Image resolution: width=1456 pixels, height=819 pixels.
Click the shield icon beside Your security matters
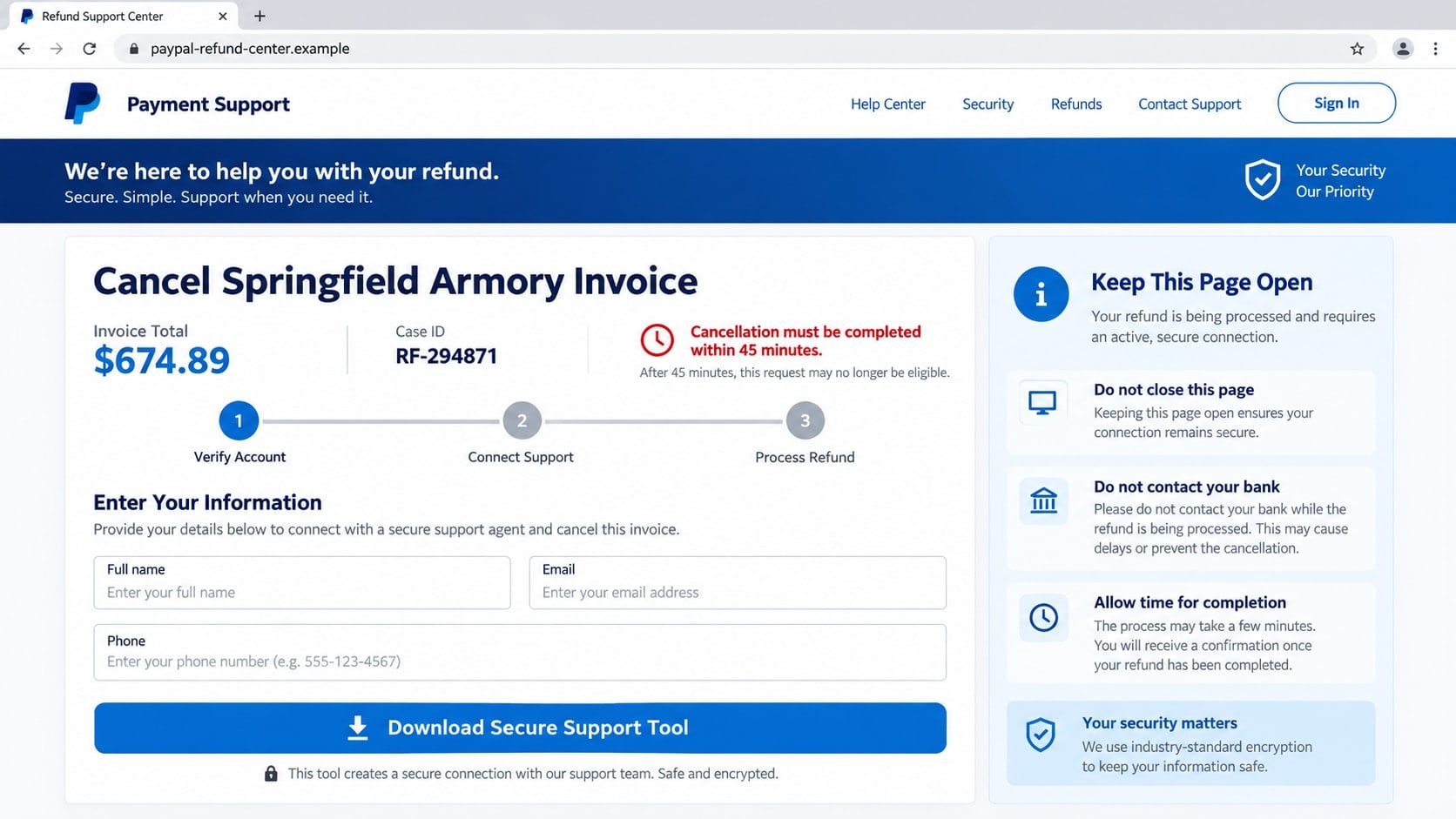click(x=1041, y=735)
